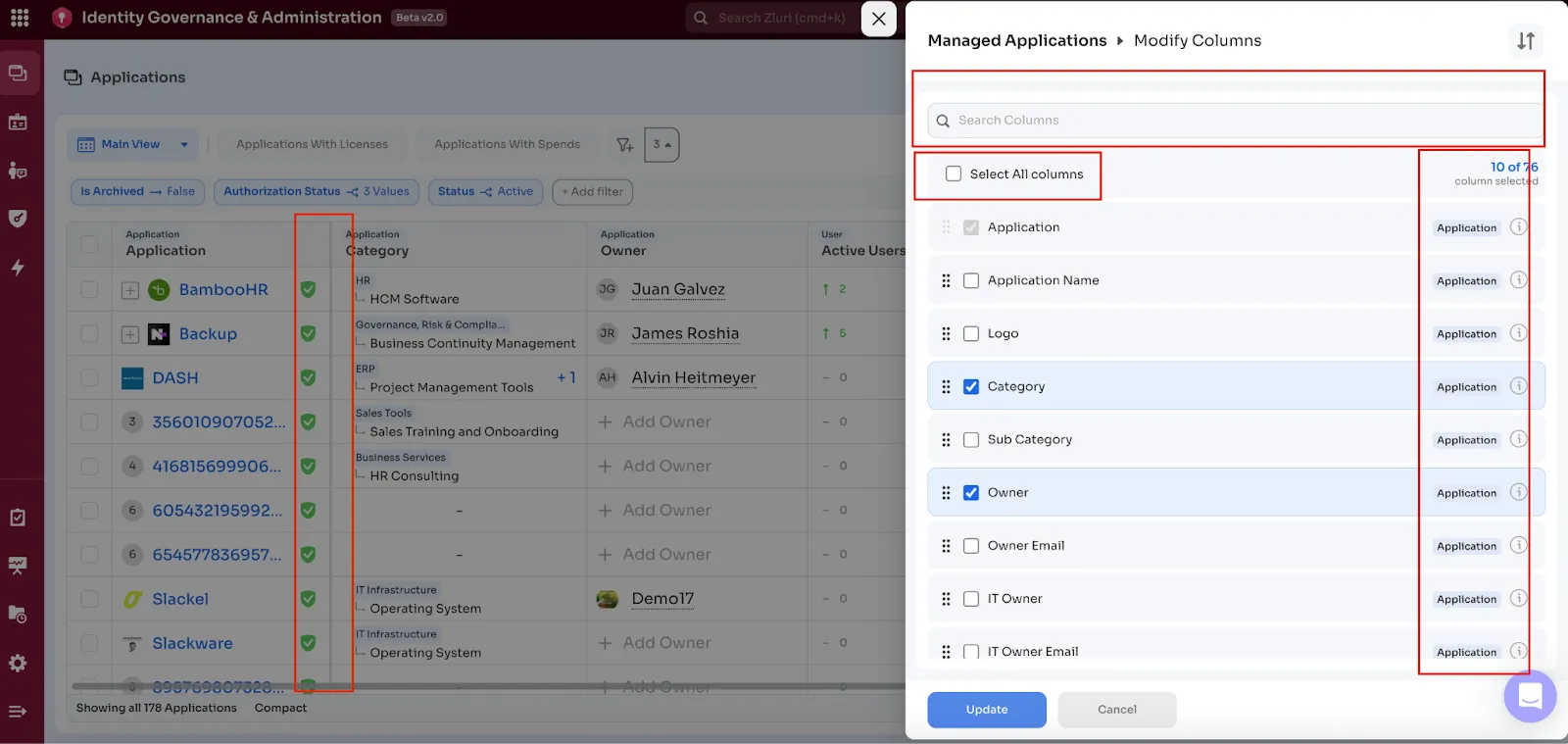Check the Application Name column checkbox
The image size is (1568, 744).
[971, 280]
